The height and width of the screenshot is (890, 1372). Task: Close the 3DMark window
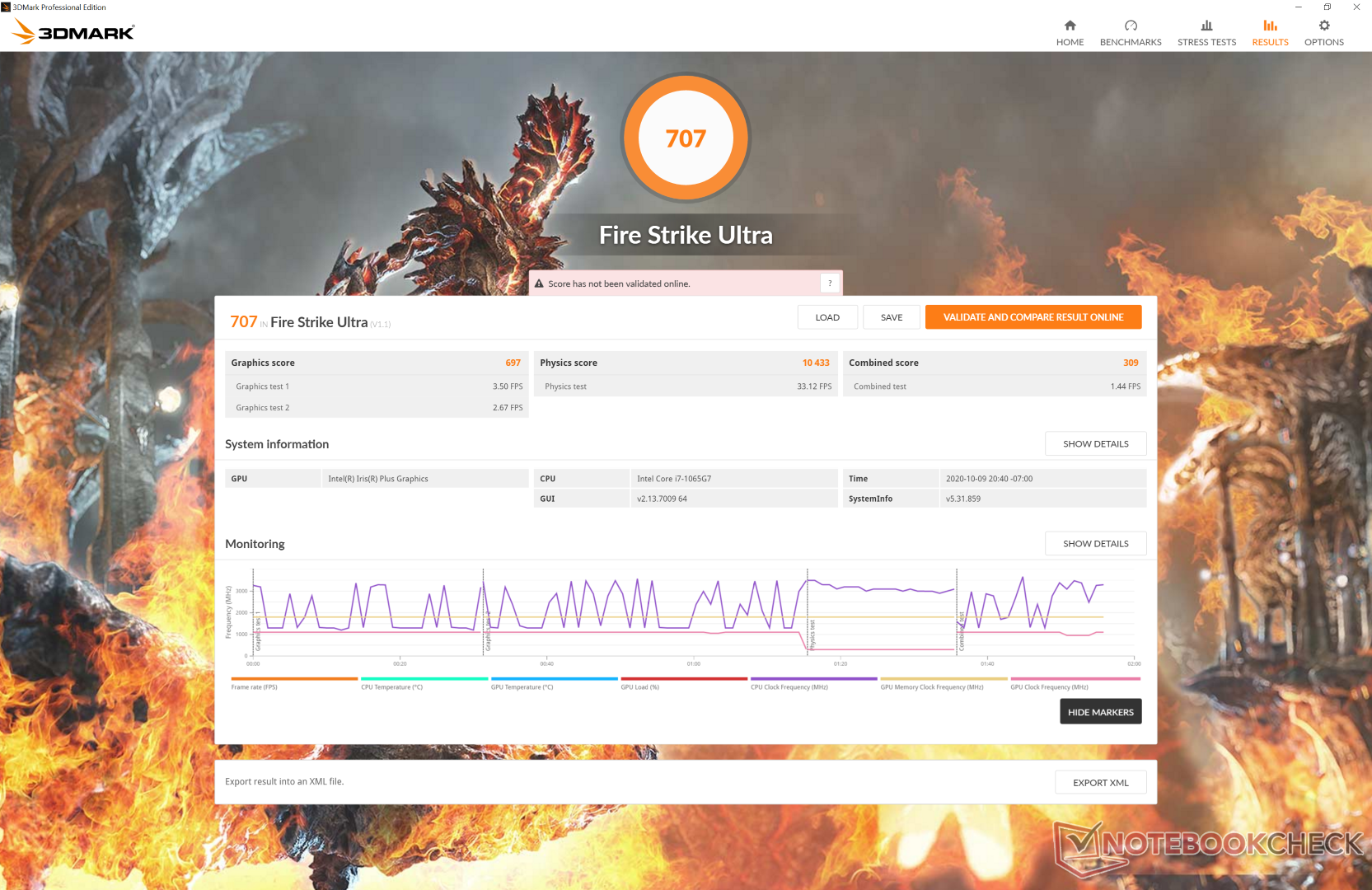click(1356, 7)
